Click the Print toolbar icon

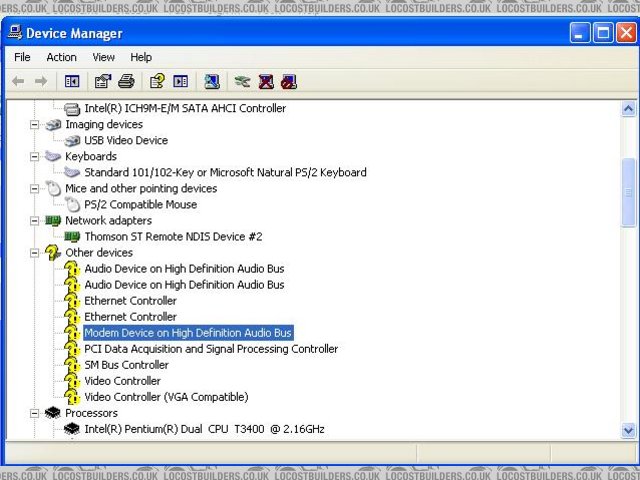pos(126,81)
